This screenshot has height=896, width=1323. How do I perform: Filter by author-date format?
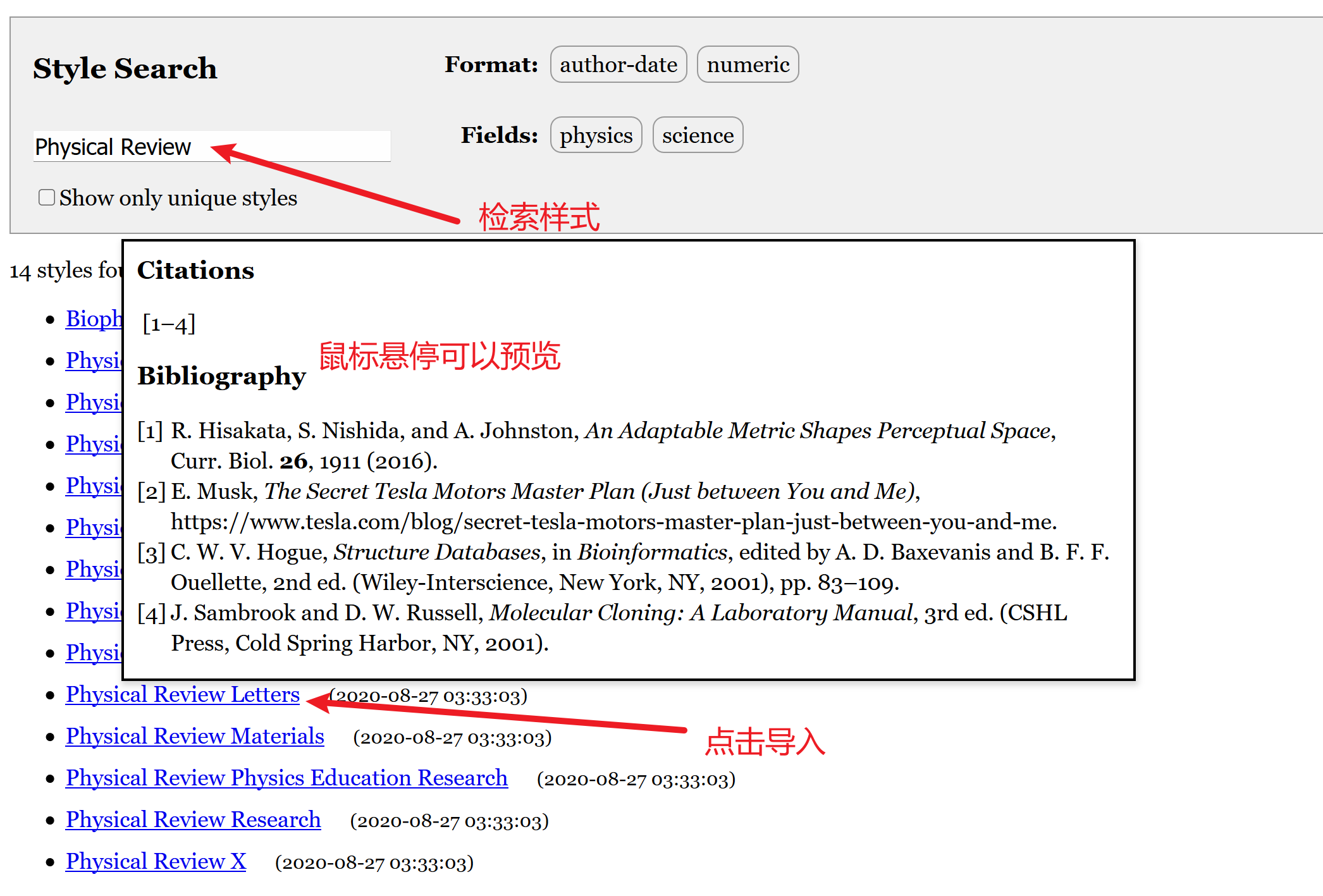618,64
